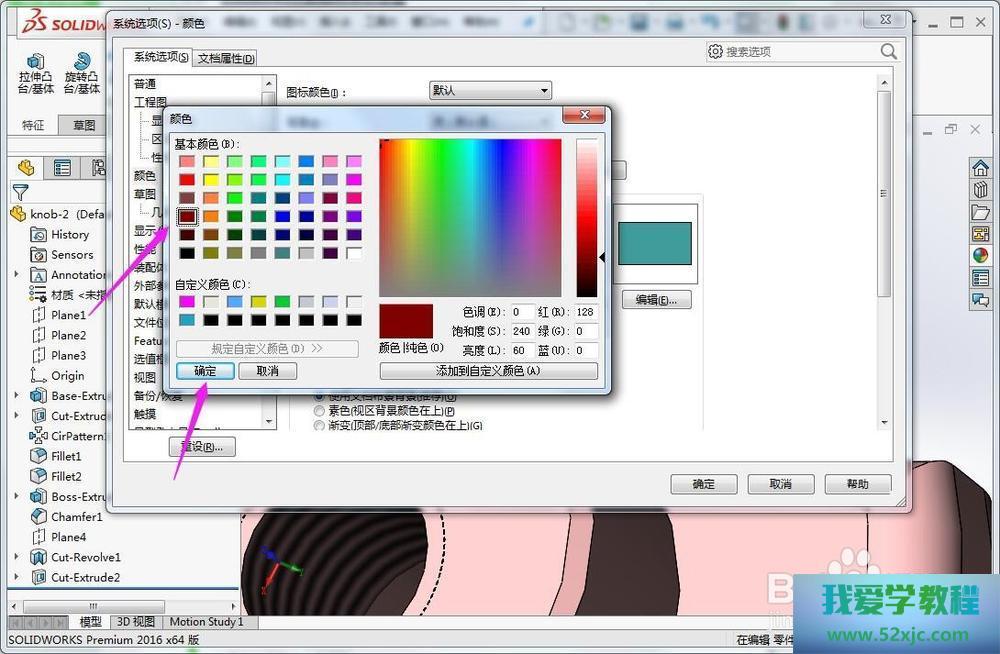
Task: Expand the Annotations tree node
Action: (x=16, y=275)
